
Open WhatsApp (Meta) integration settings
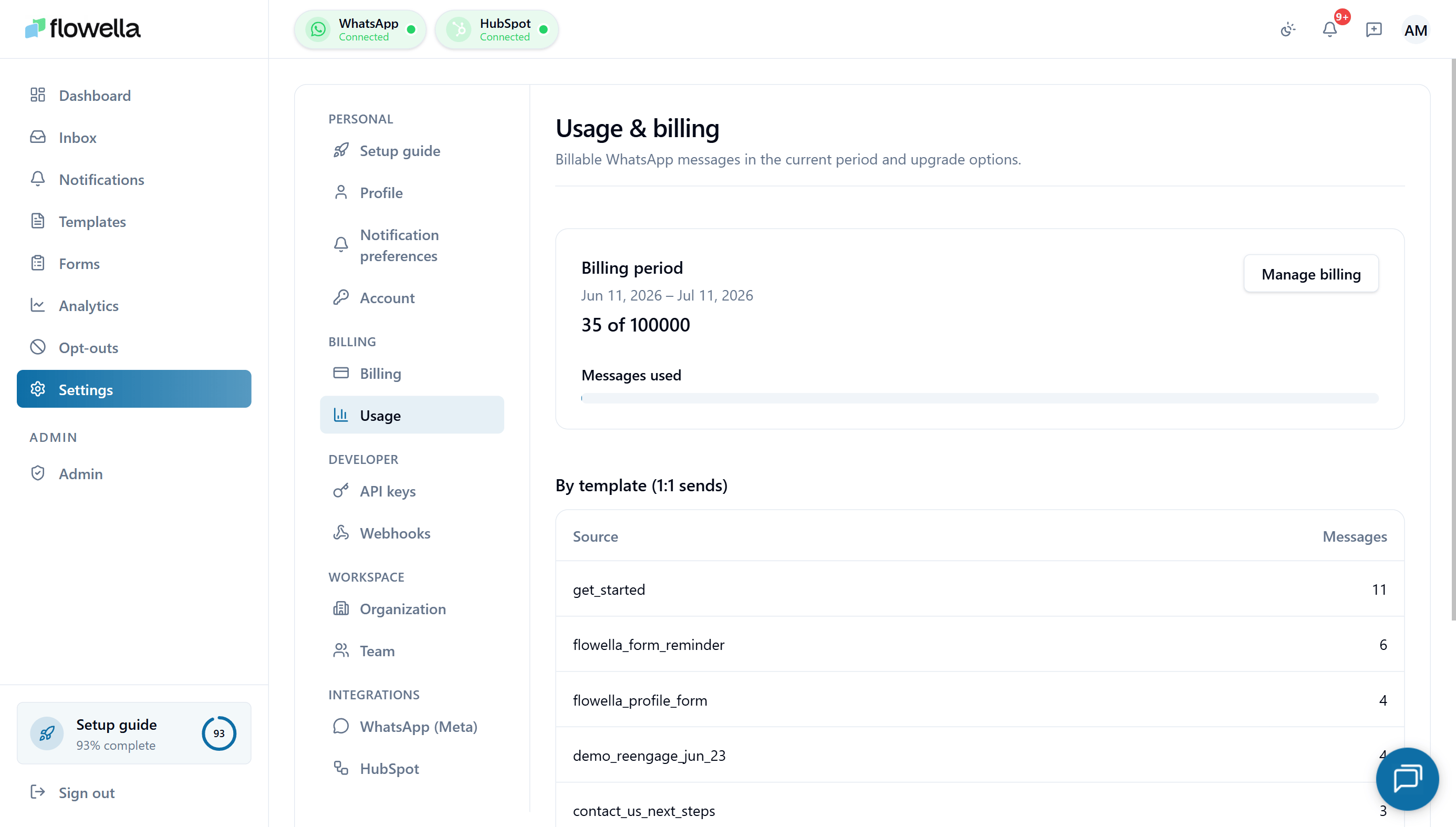point(412,726)
